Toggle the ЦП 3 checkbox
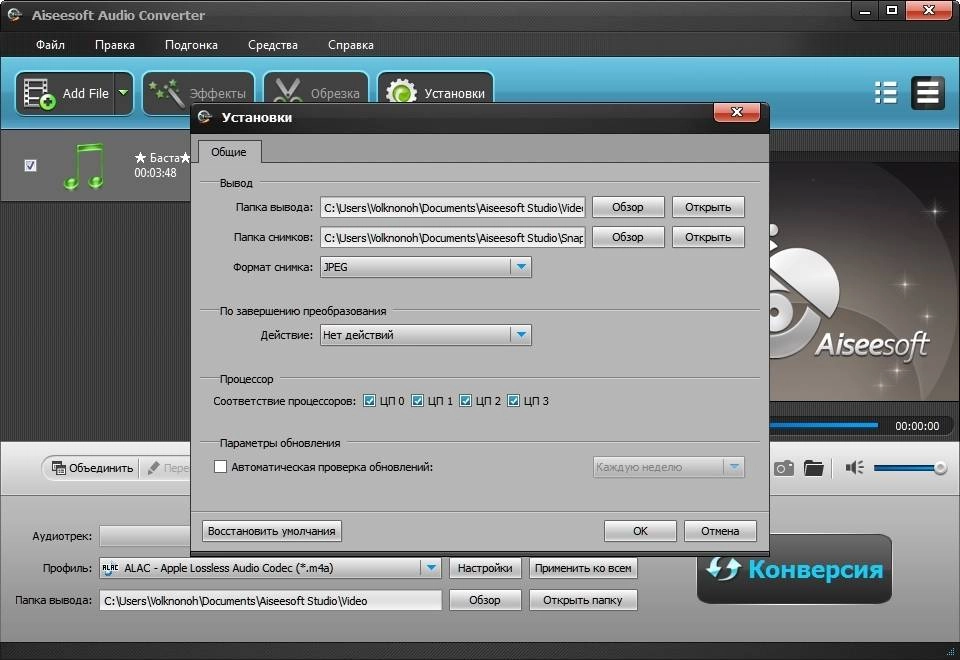 [x=514, y=401]
